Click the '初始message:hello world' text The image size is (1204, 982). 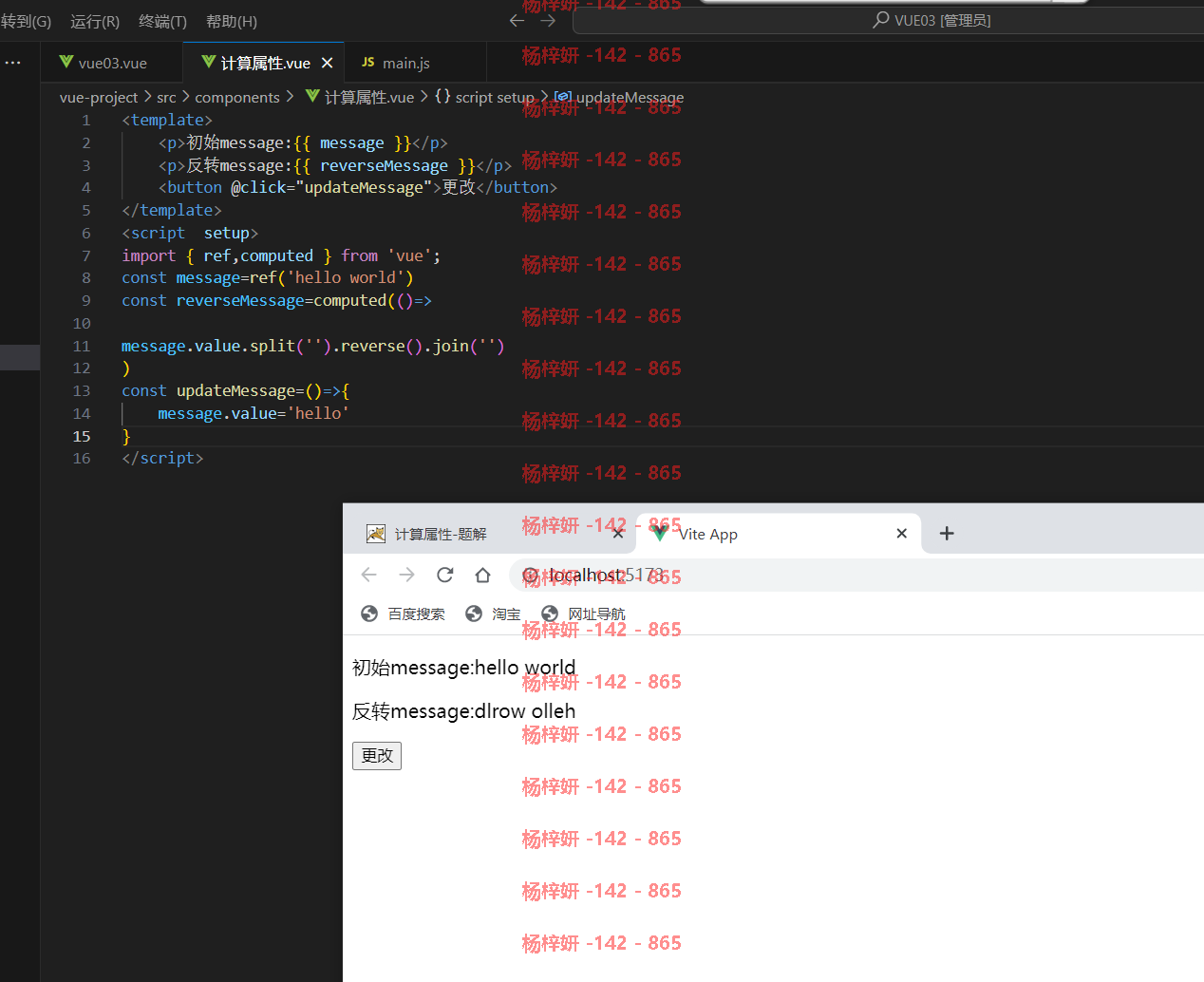tap(464, 668)
